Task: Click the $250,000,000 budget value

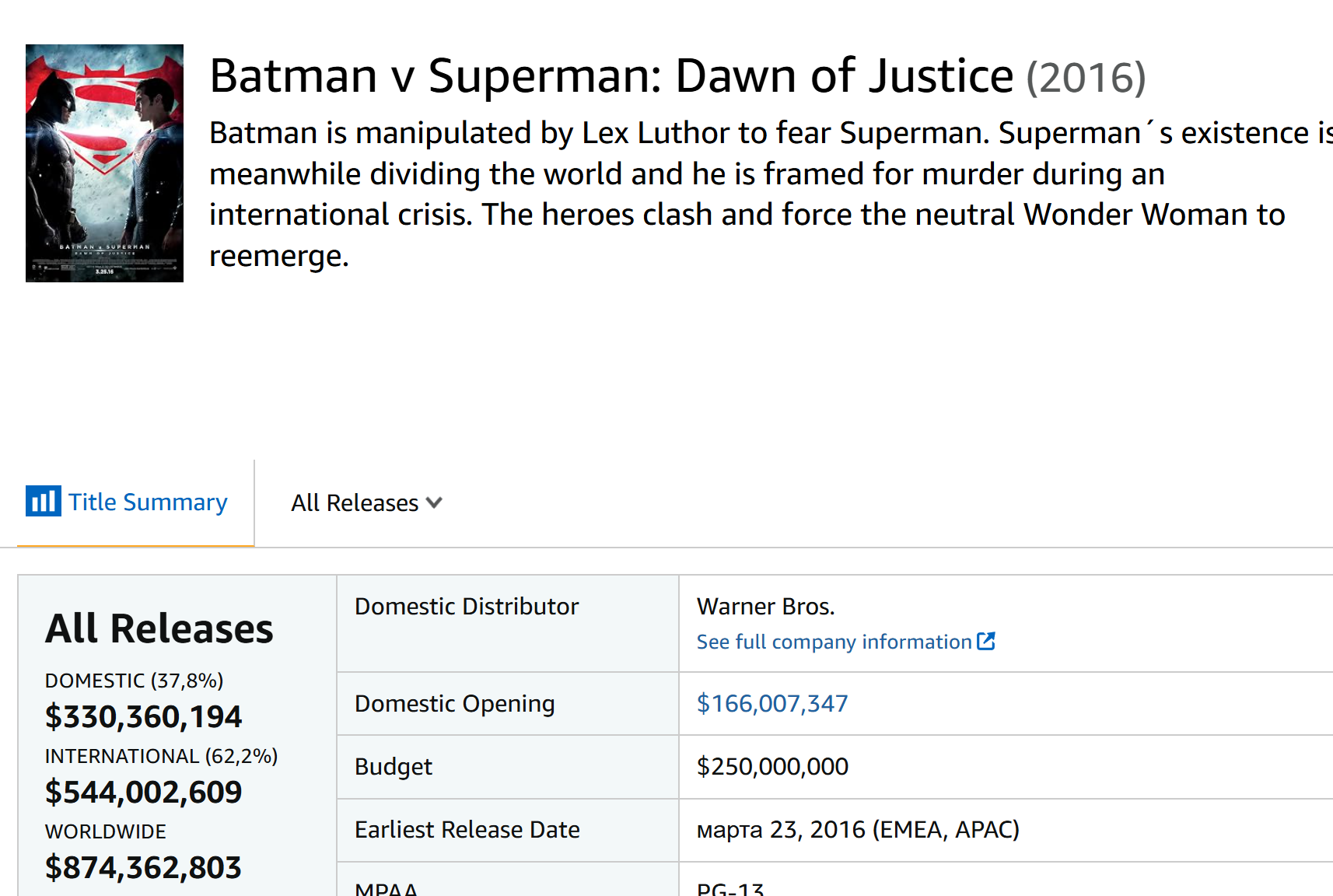Action: point(772,766)
